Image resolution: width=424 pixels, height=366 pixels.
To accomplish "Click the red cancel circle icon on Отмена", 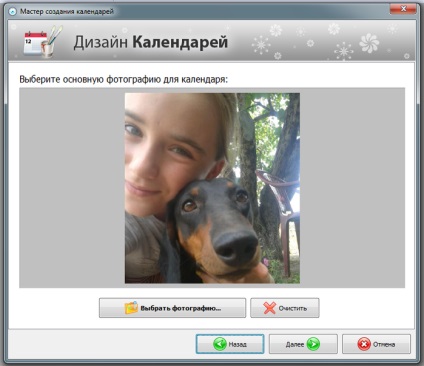I will [364, 344].
